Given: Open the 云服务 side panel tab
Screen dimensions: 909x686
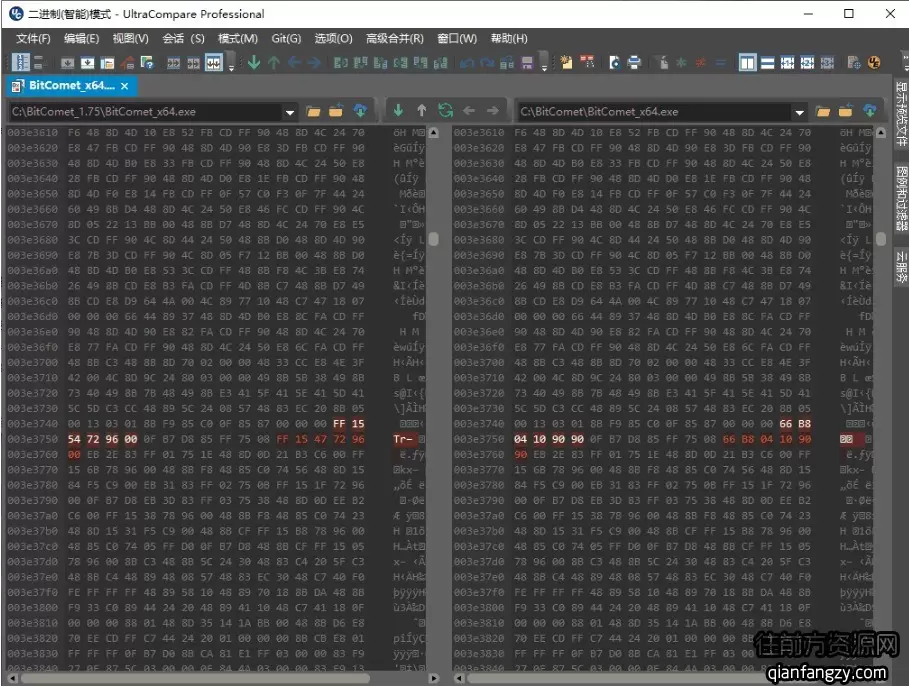Looking at the screenshot, I should click(x=901, y=267).
